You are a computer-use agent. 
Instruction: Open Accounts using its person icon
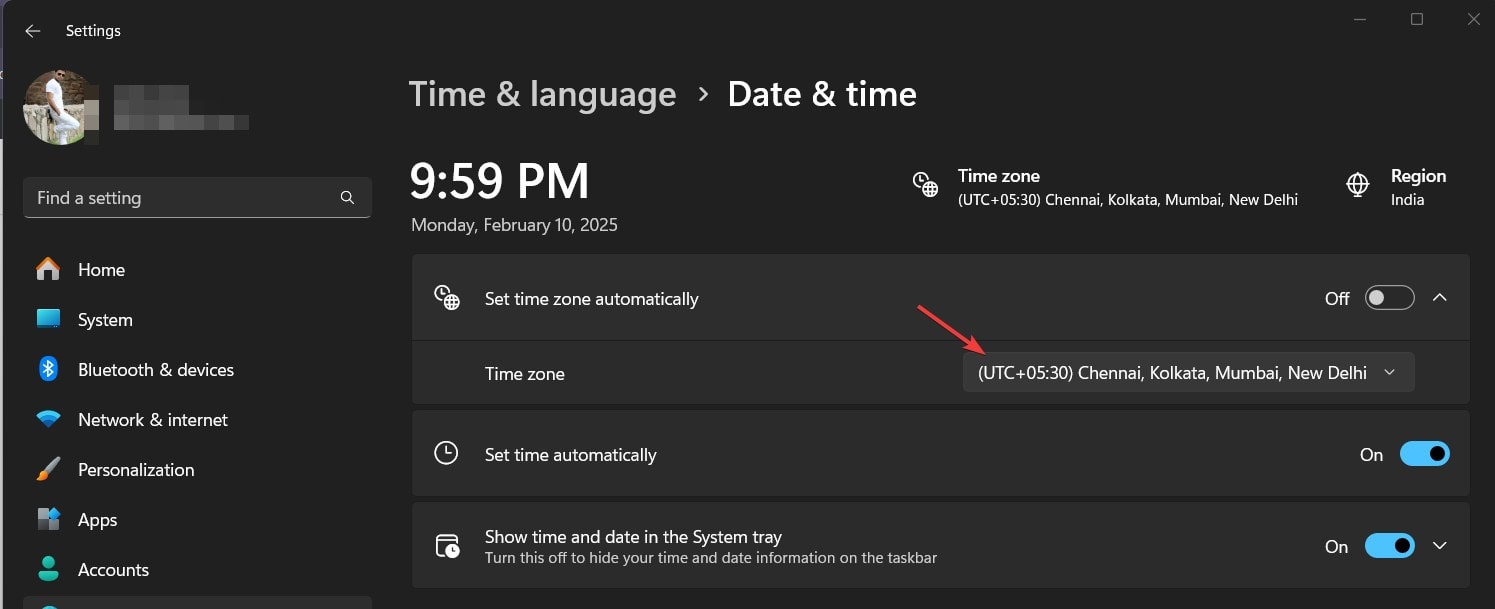pos(47,569)
